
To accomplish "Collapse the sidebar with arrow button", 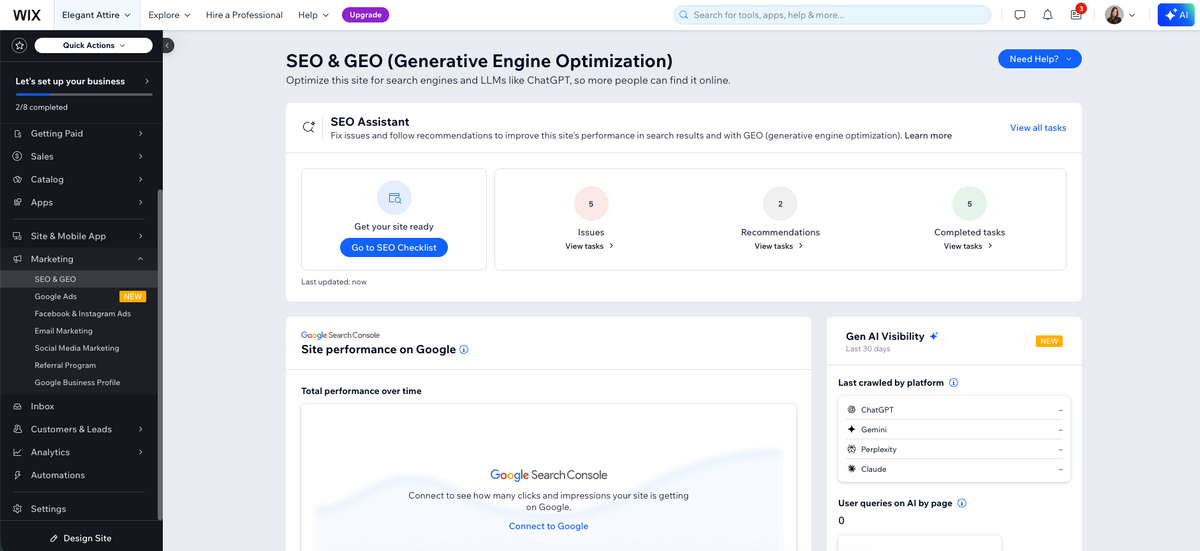I will click(168, 45).
